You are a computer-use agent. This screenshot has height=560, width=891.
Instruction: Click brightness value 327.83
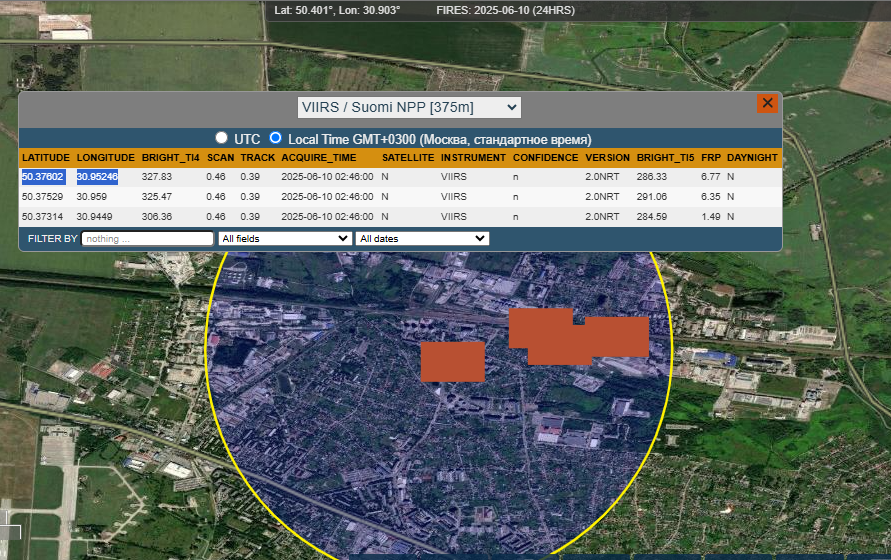157,177
